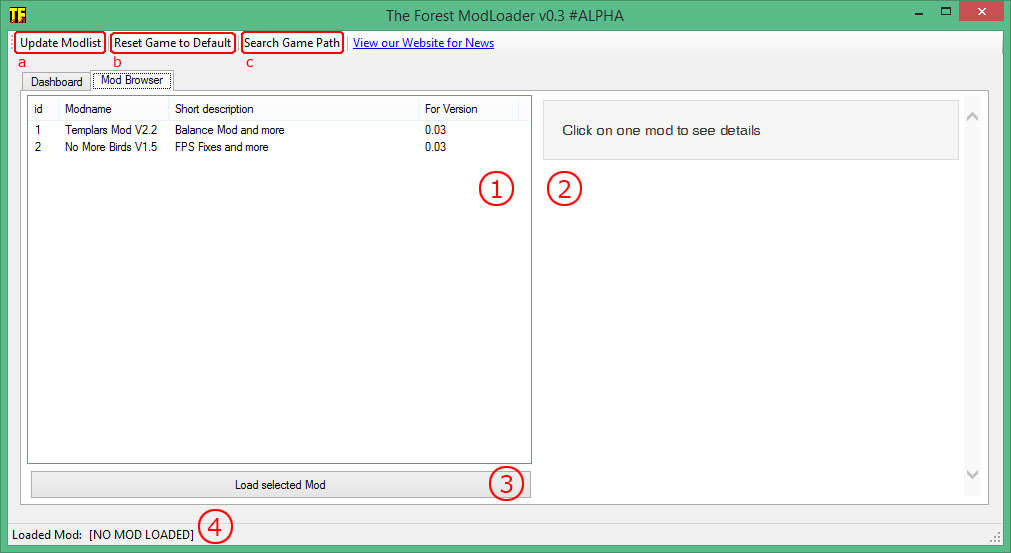This screenshot has width=1011, height=553.
Task: Click the details panel scroll down arrow
Action: coord(972,475)
